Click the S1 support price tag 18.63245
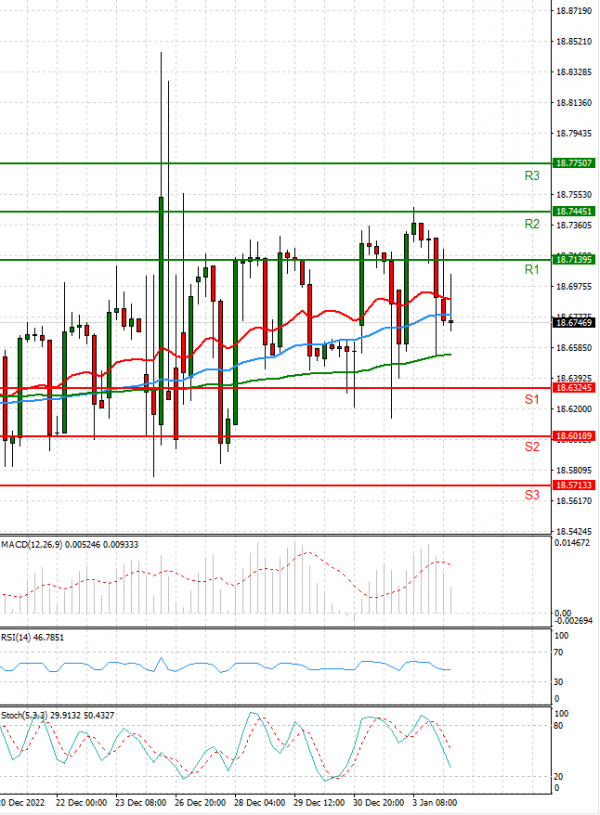 click(573, 388)
